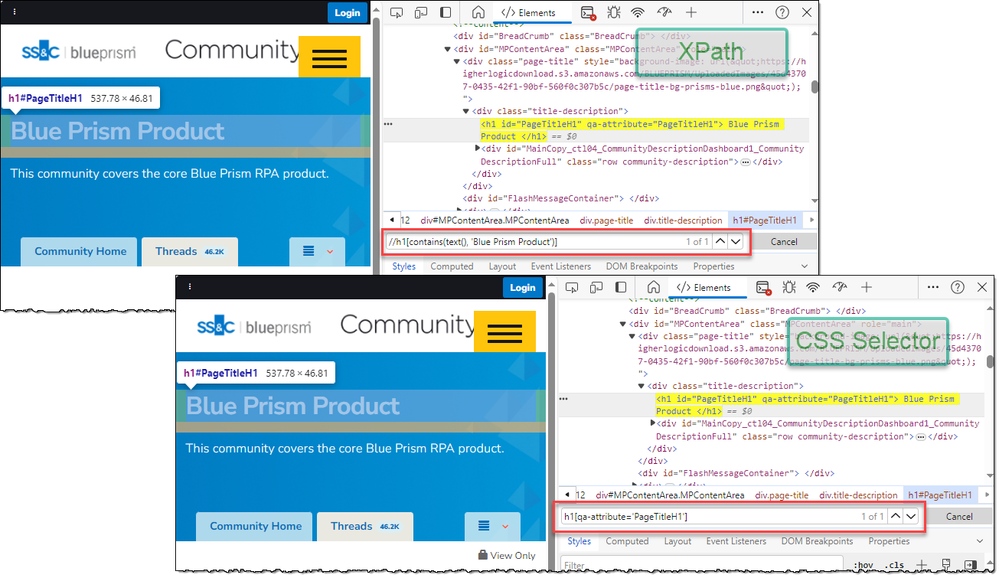Viewport: 999px width, 578px height.
Task: Open Computed tab in upper DevTools
Action: tap(452, 266)
